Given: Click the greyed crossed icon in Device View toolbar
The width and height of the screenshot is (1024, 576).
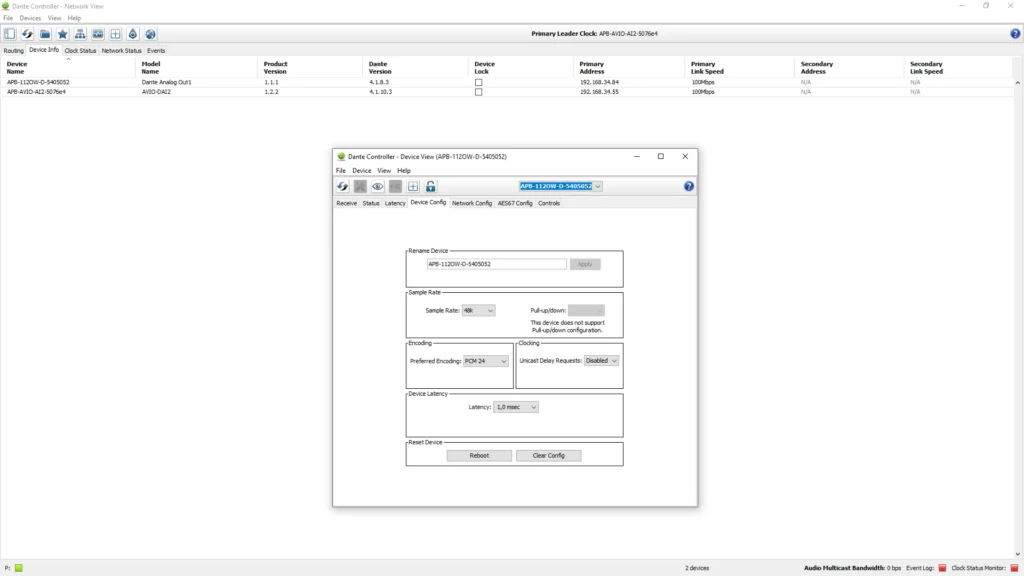Looking at the screenshot, I should [360, 187].
